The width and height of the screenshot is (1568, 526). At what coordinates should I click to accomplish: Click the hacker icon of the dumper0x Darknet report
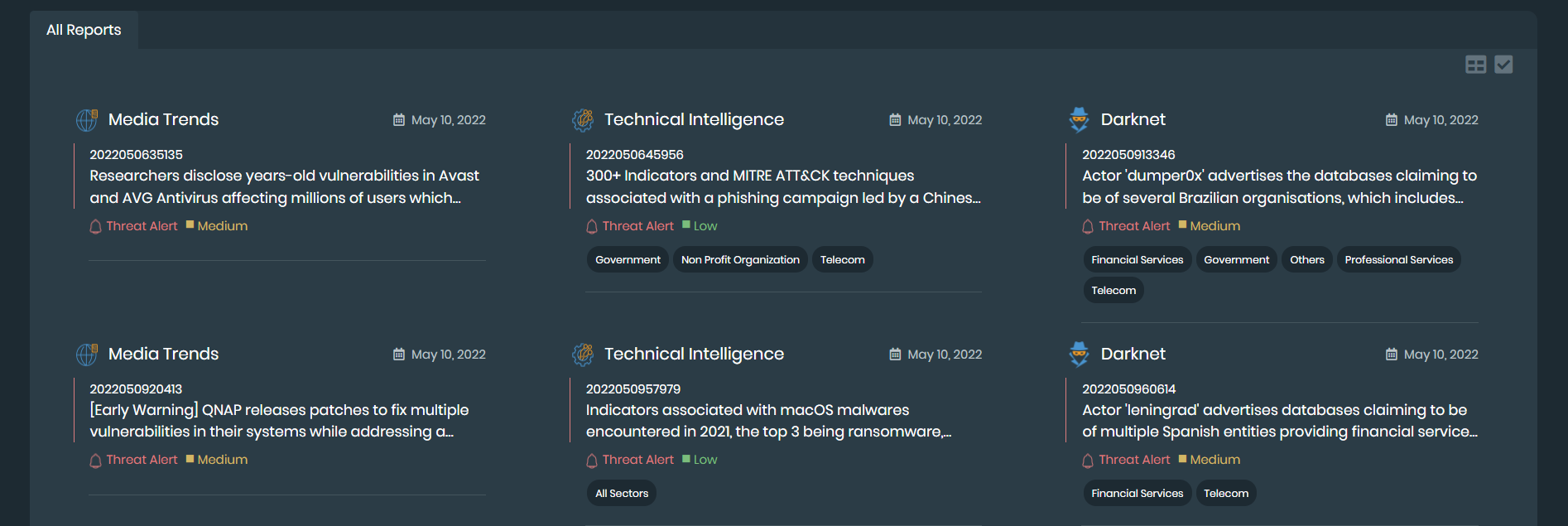(x=1079, y=120)
